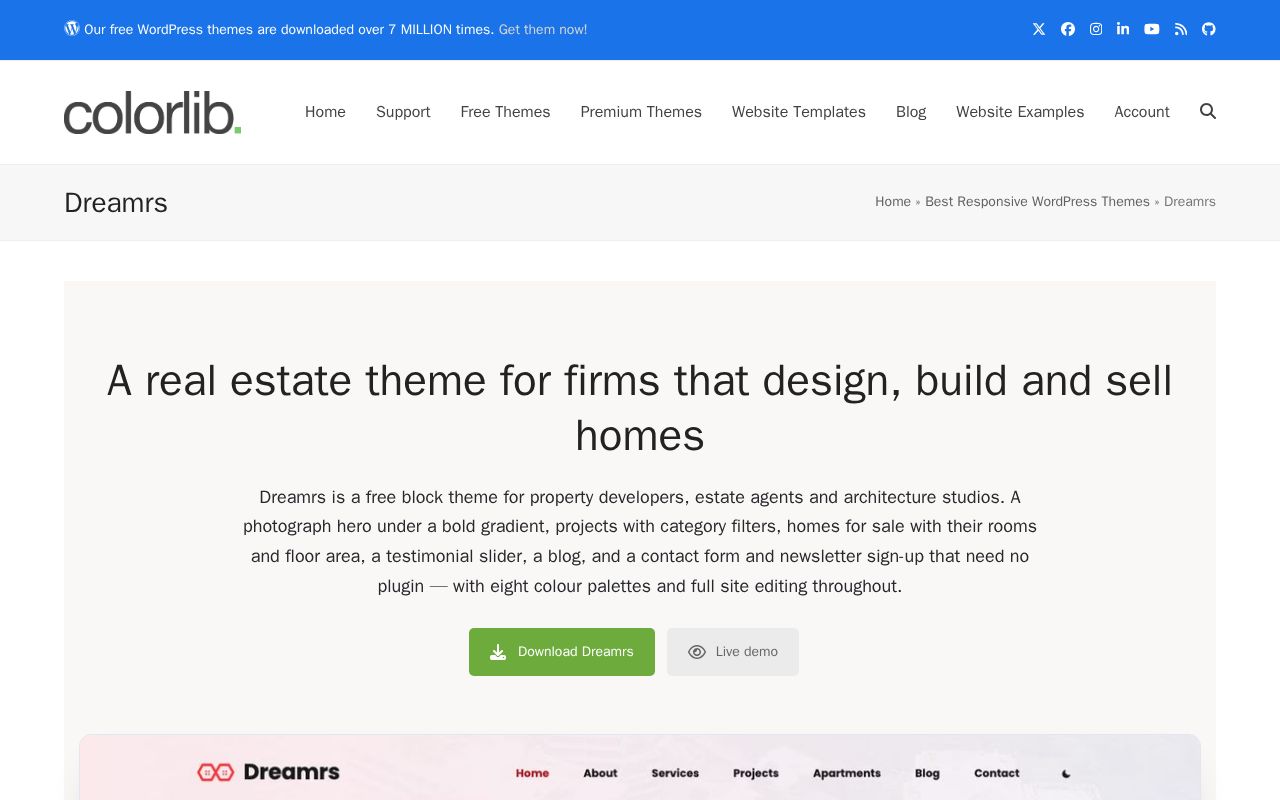The height and width of the screenshot is (800, 1280).
Task: Click the search magnifier icon in navigation
Action: [1208, 111]
